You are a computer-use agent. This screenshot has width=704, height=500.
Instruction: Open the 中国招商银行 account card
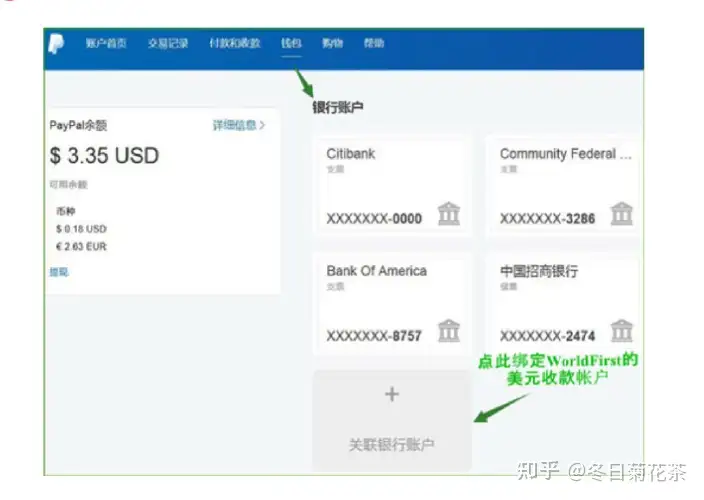tap(563, 304)
